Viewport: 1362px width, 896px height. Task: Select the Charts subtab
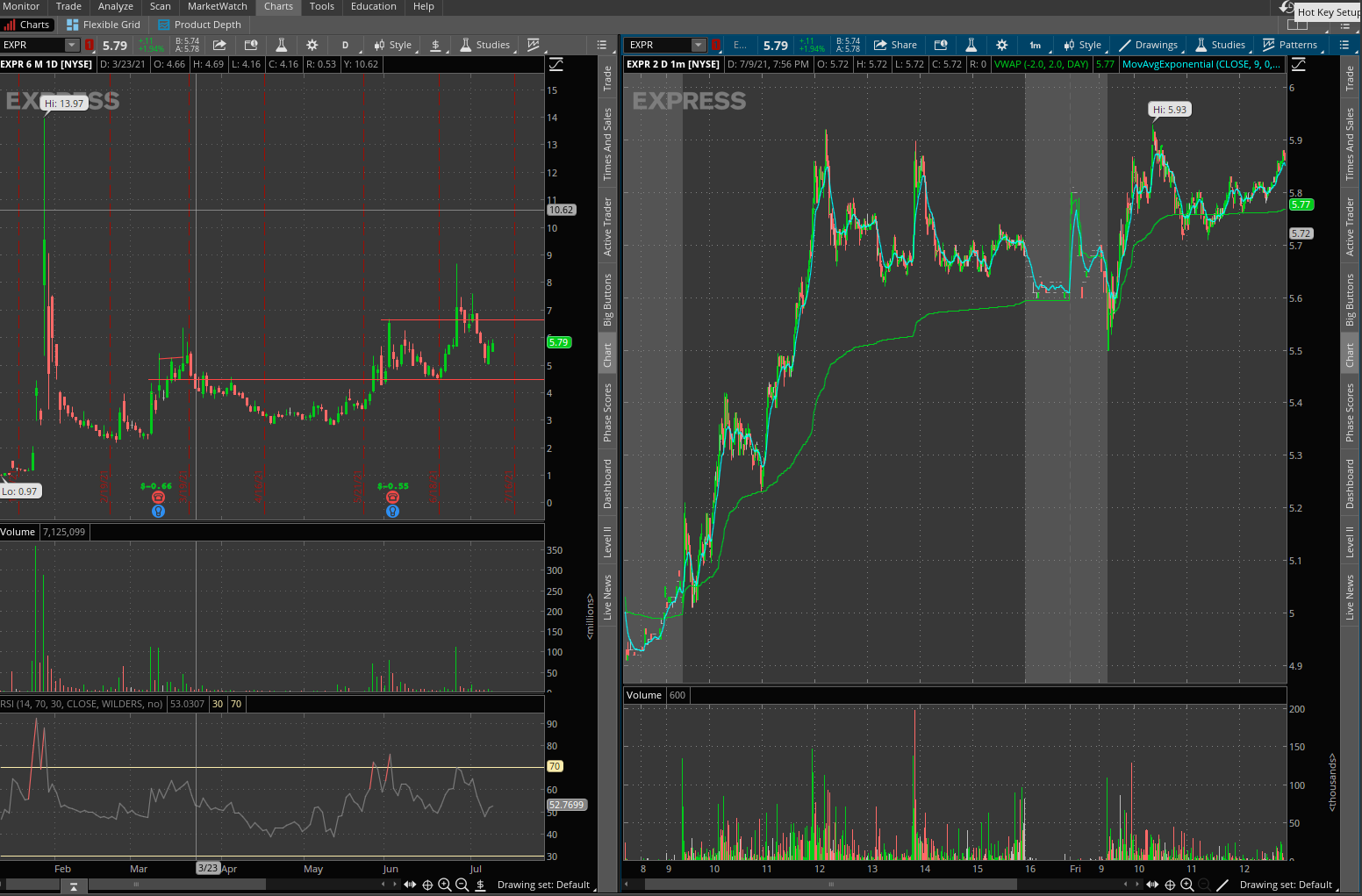coord(27,25)
